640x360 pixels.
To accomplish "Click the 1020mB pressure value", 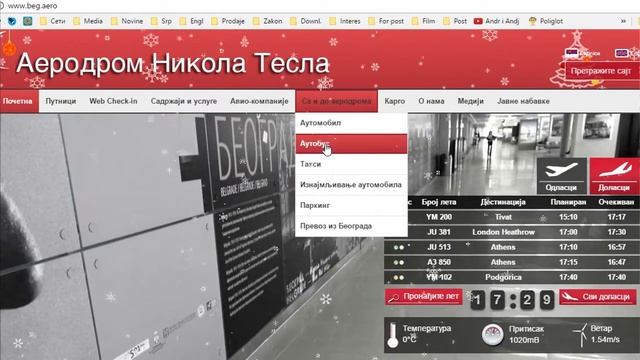I will (524, 340).
